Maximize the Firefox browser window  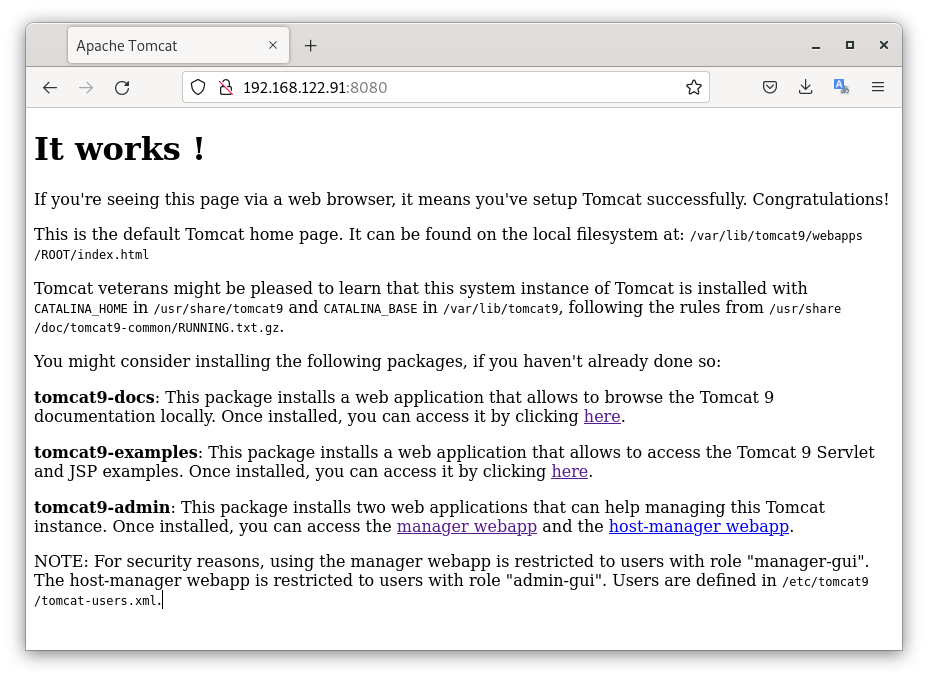point(850,46)
